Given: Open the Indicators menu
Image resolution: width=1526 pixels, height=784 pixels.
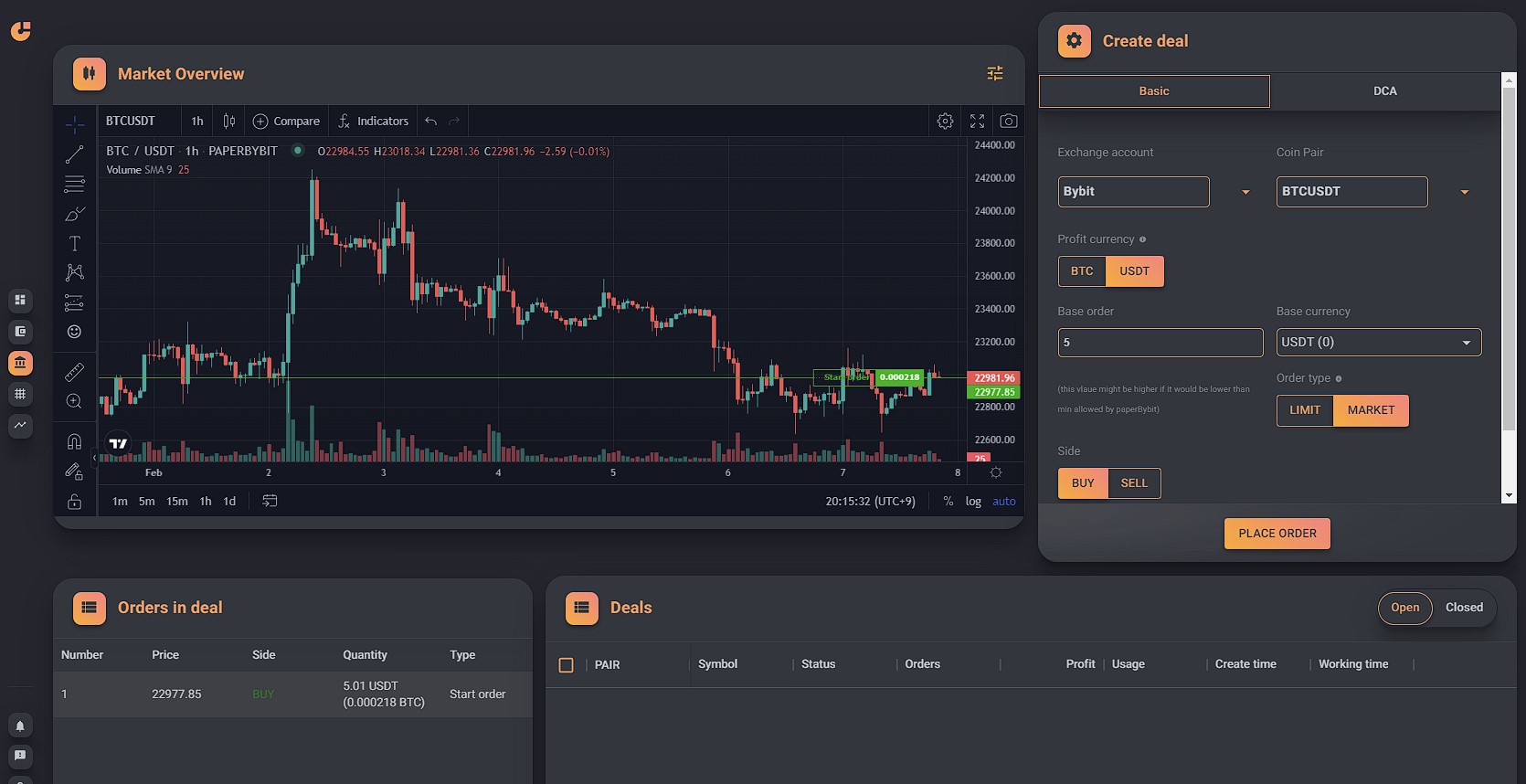Looking at the screenshot, I should pyautogui.click(x=373, y=121).
